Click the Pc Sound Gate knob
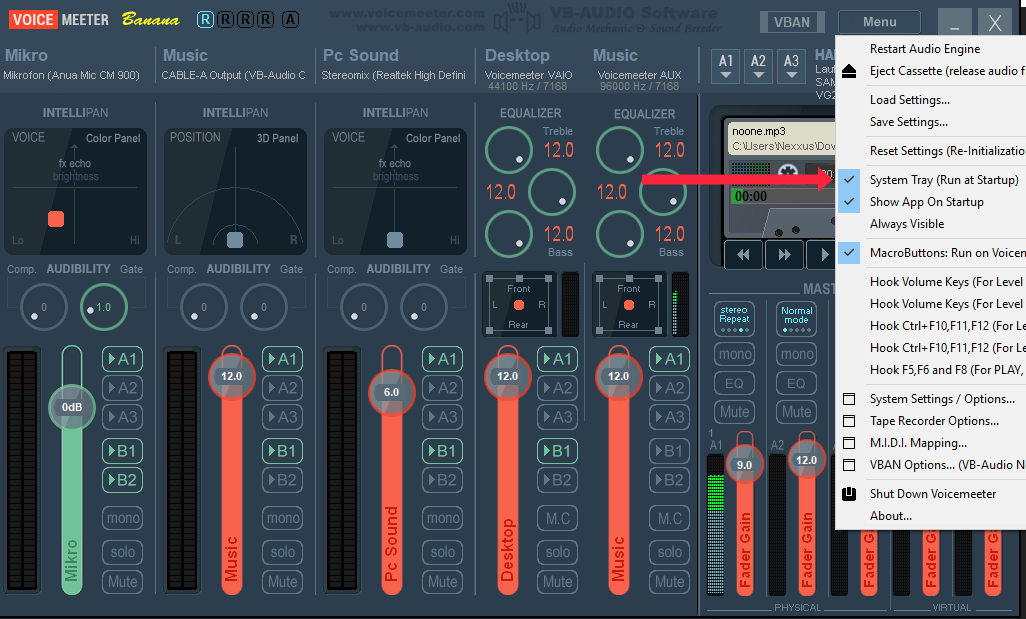 [423, 307]
